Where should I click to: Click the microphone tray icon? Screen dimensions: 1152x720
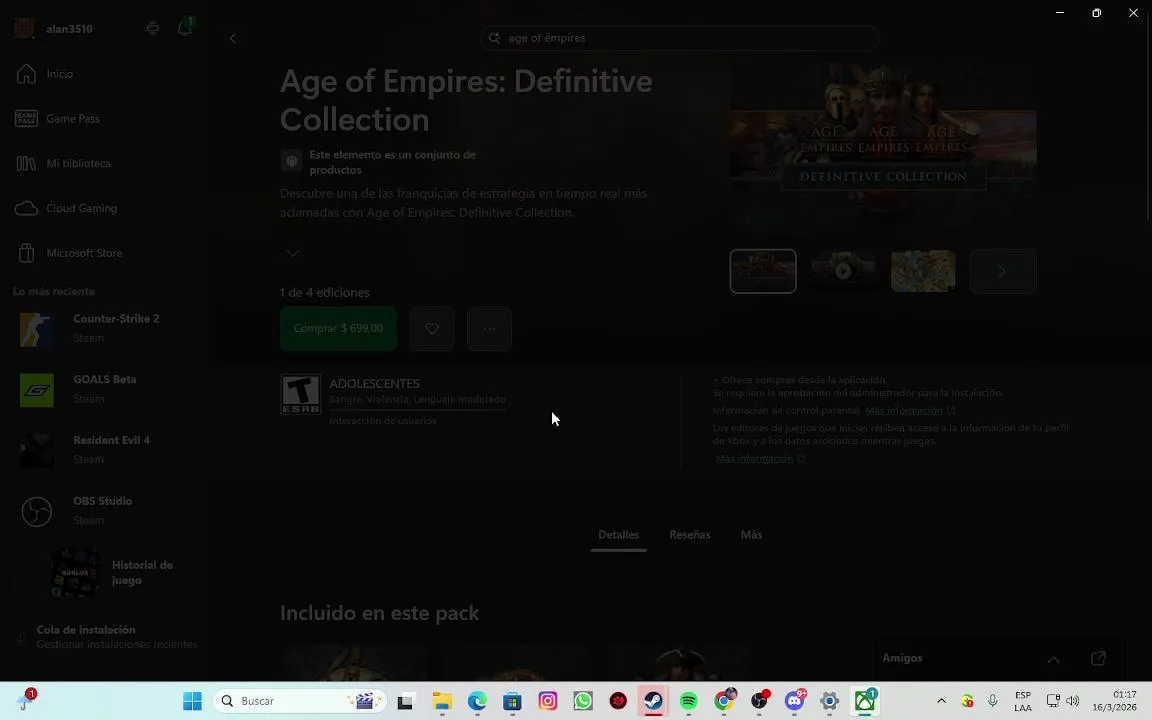coord(993,701)
